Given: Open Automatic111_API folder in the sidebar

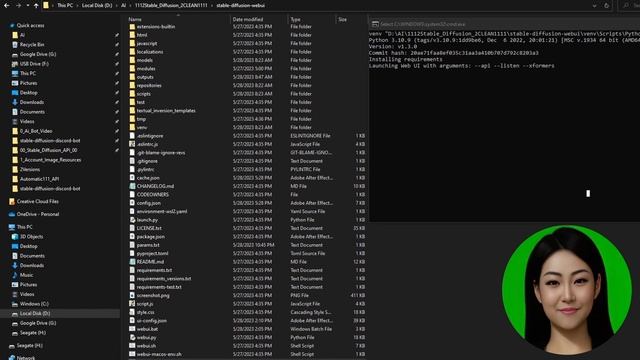Looking at the screenshot, I should (x=39, y=179).
